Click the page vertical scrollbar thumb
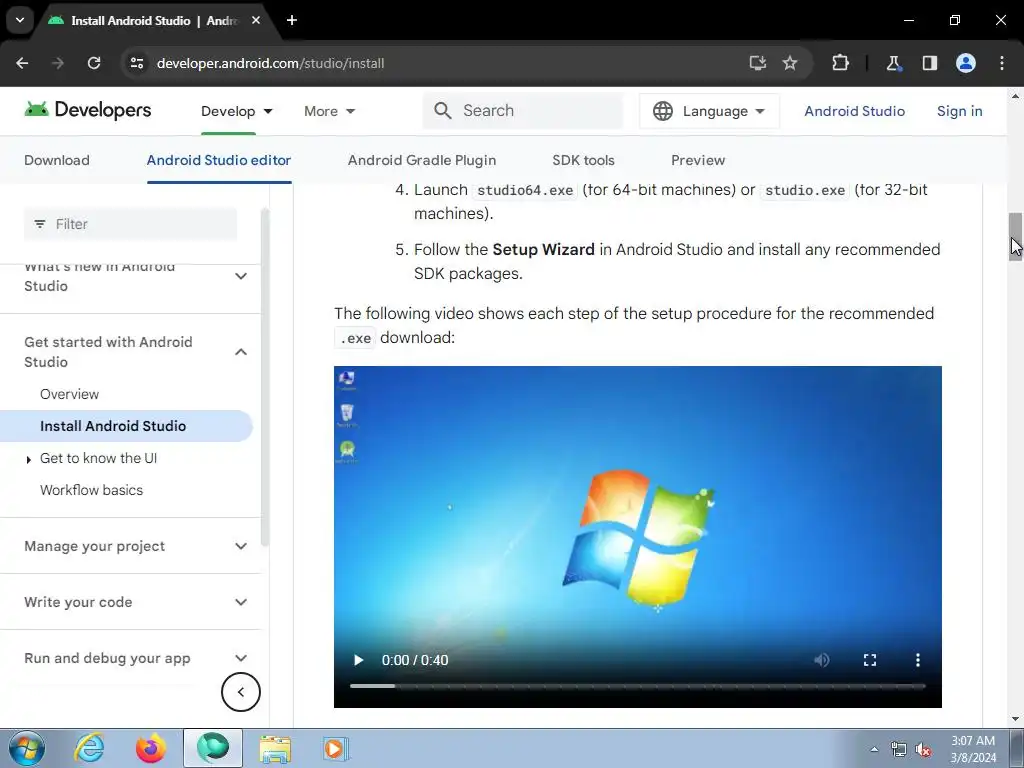Image resolution: width=1024 pixels, height=768 pixels. click(x=1015, y=236)
